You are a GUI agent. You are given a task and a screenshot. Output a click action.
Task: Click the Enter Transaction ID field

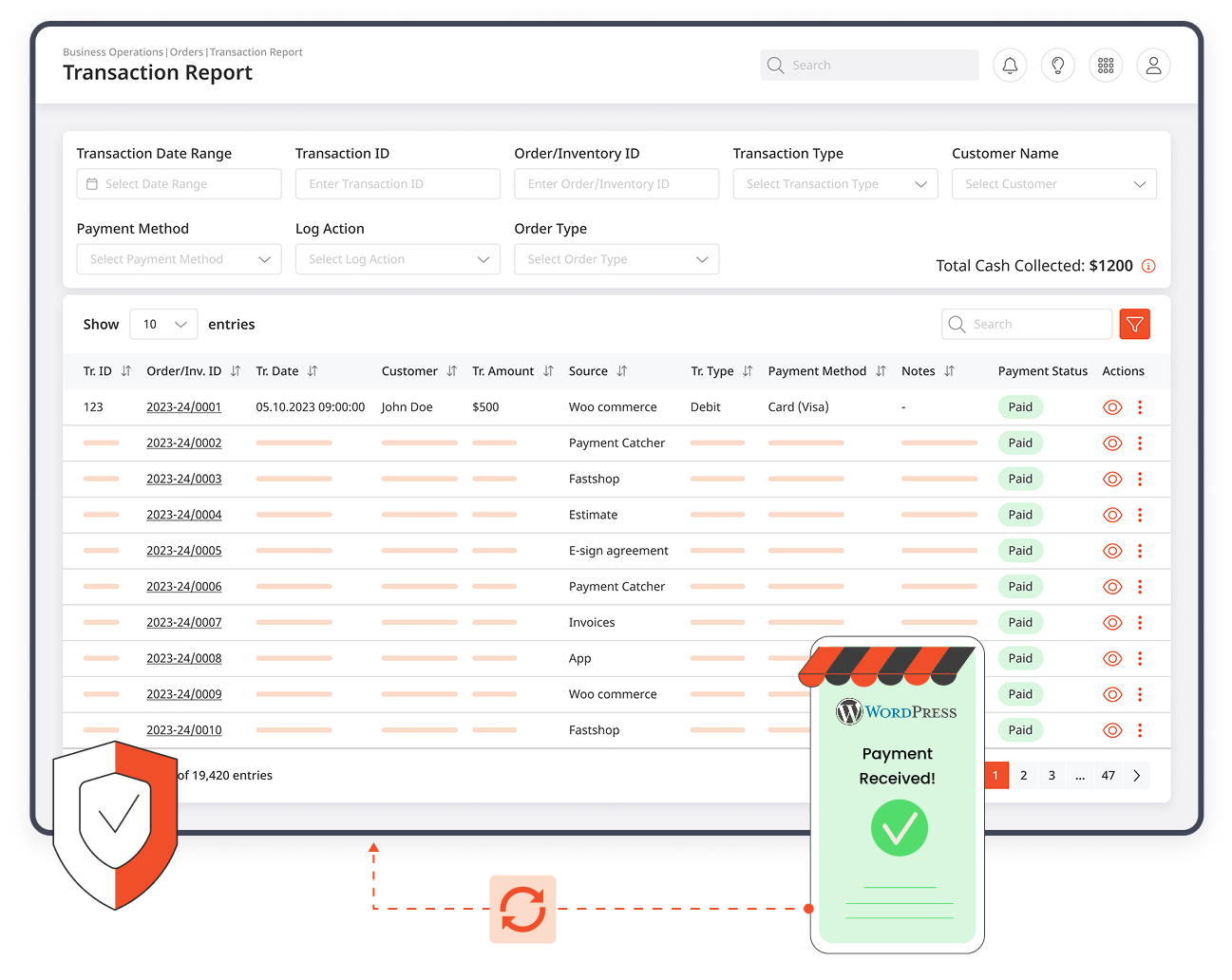pos(397,184)
